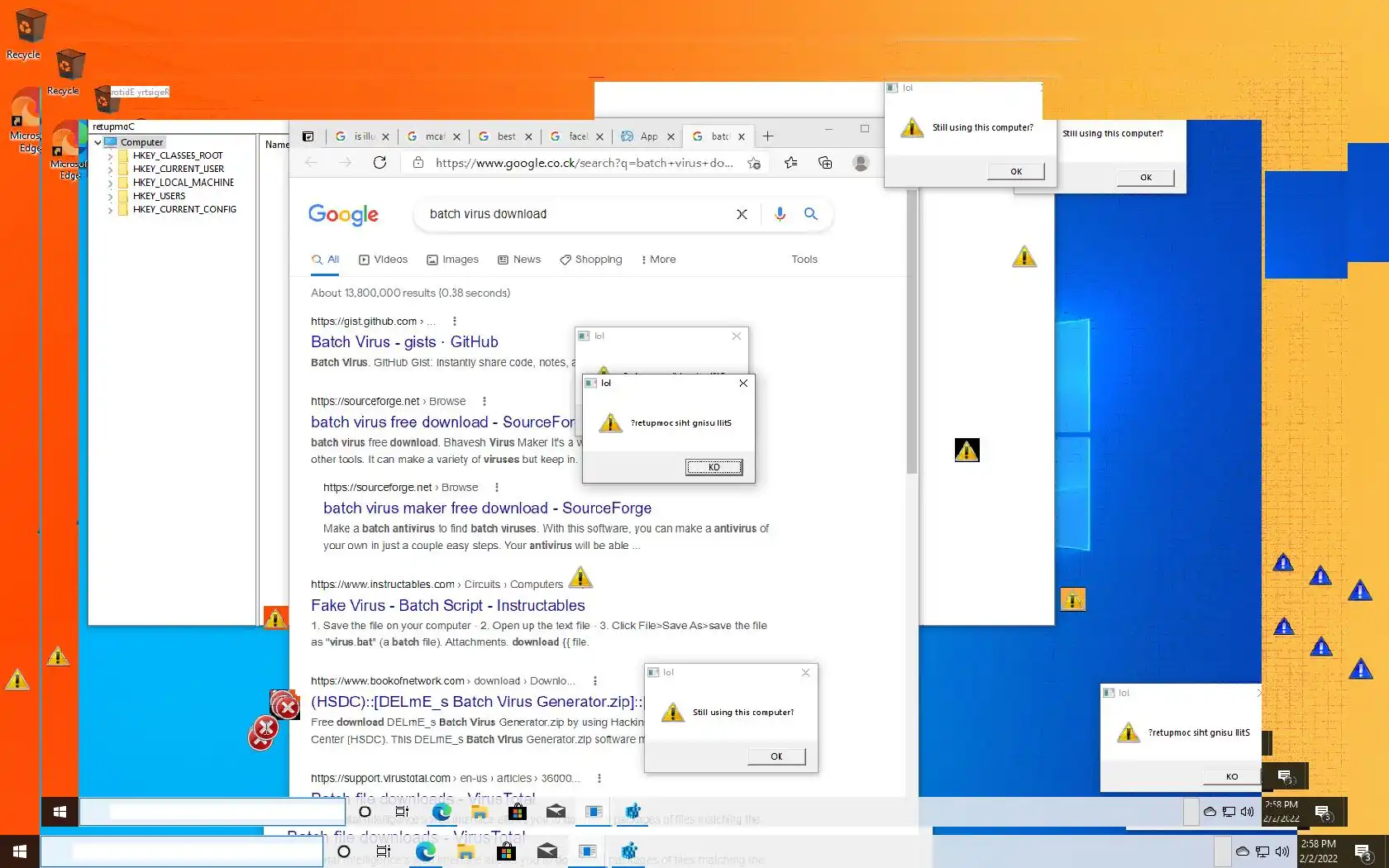1389x868 pixels.
Task: Open the three-dot menu beside the gist.github.com result
Action: pyautogui.click(x=455, y=322)
